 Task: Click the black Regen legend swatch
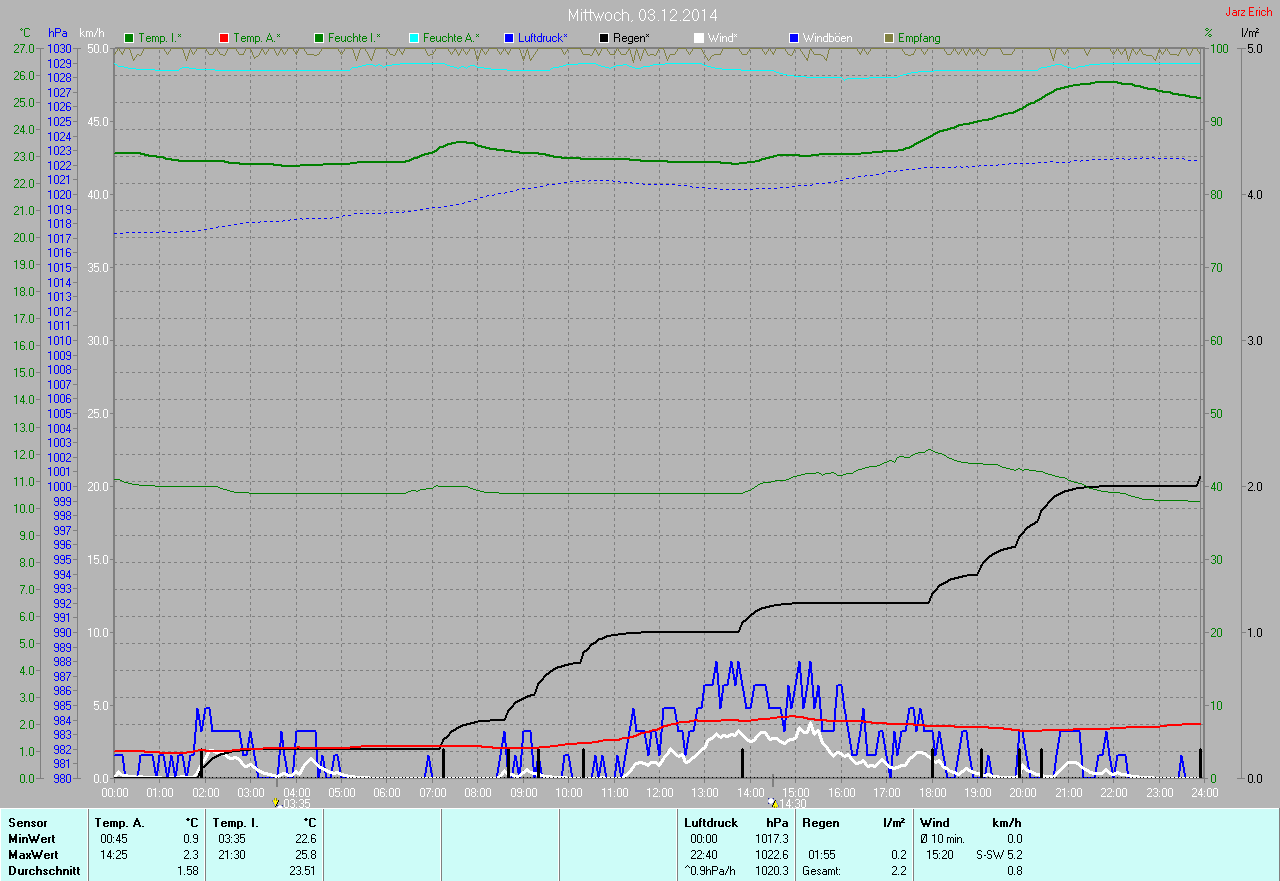604,38
